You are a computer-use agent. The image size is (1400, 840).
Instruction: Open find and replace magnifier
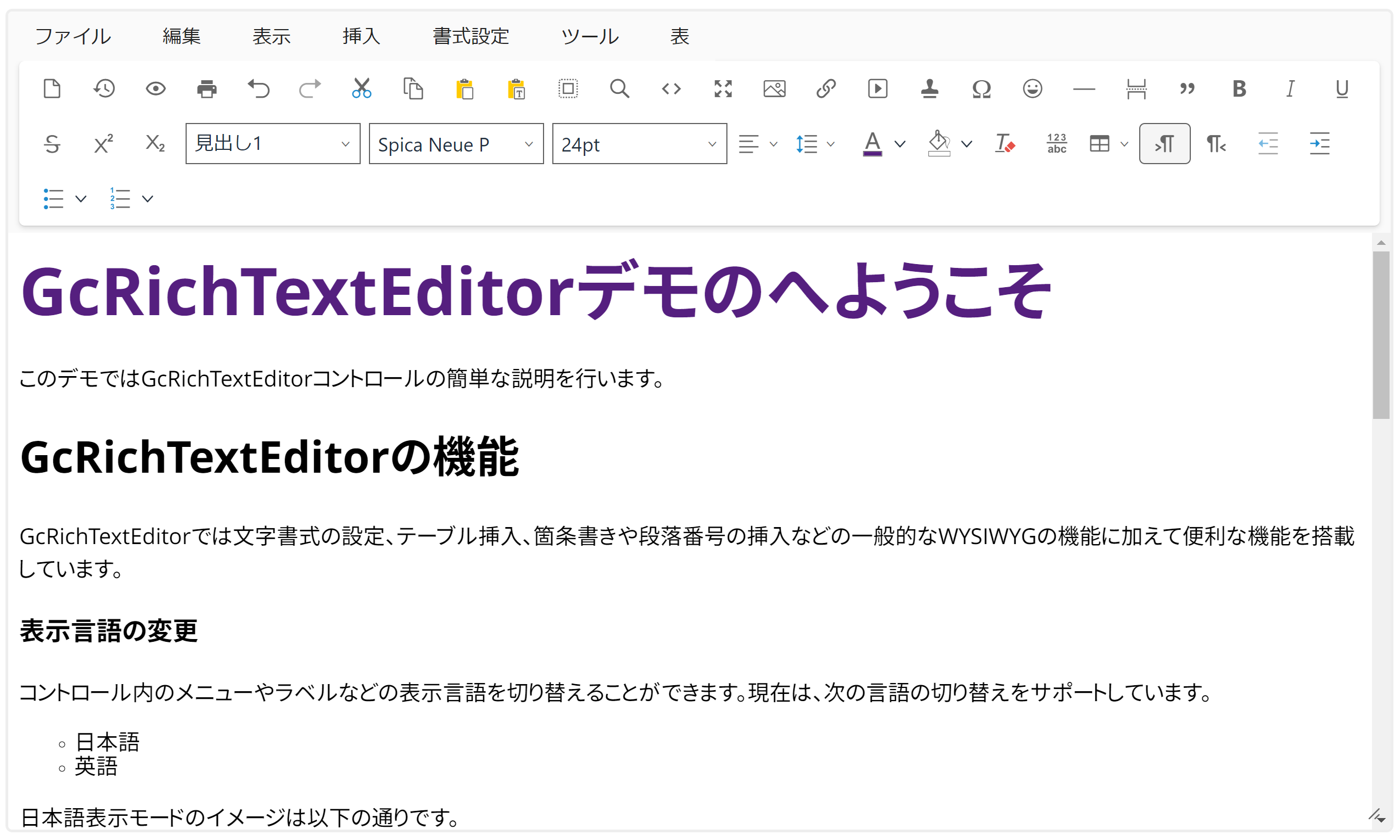point(620,89)
